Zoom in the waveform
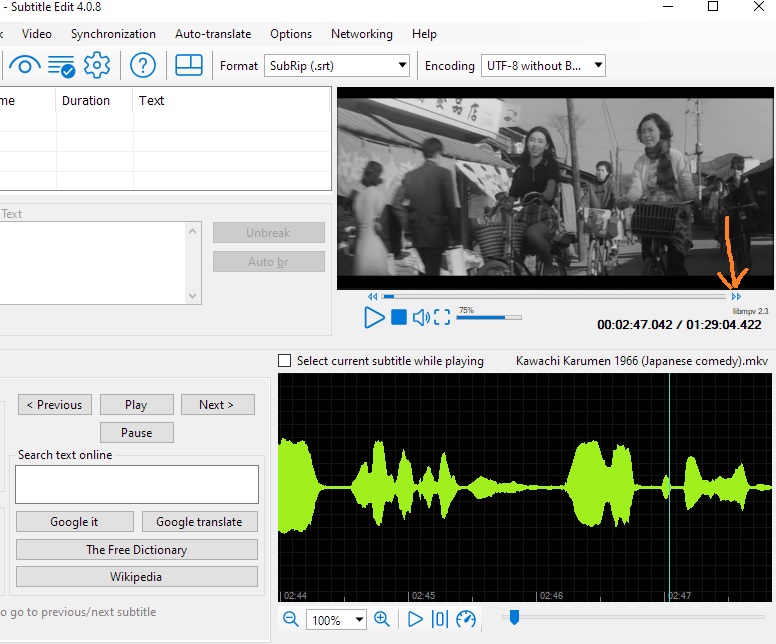Screen dimensions: 776x644 point(382,619)
